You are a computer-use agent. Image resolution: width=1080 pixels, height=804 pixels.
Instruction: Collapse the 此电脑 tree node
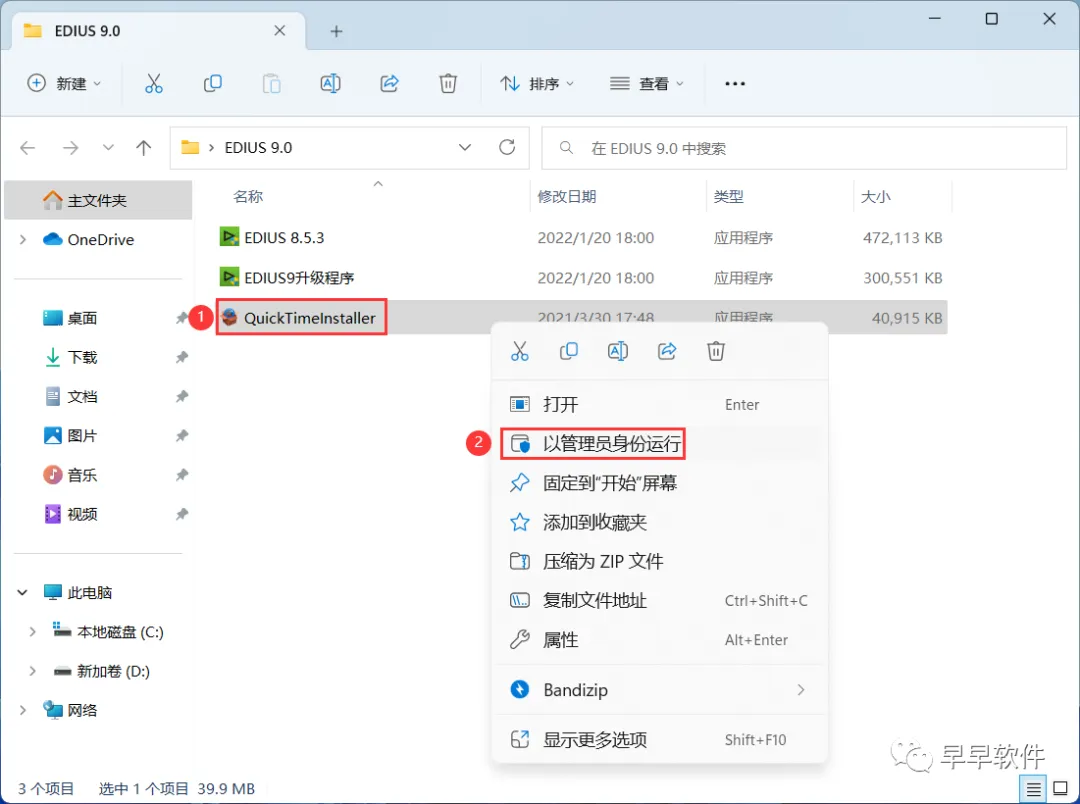[x=22, y=592]
